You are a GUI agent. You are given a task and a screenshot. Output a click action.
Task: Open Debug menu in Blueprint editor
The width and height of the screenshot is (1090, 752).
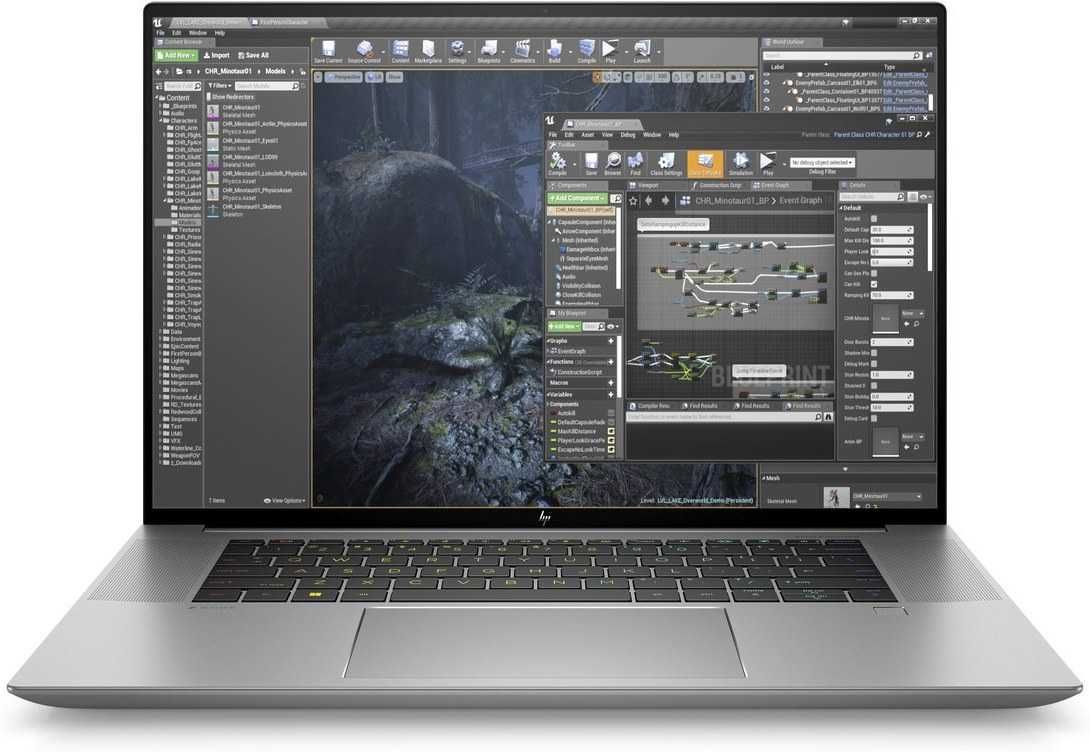628,136
